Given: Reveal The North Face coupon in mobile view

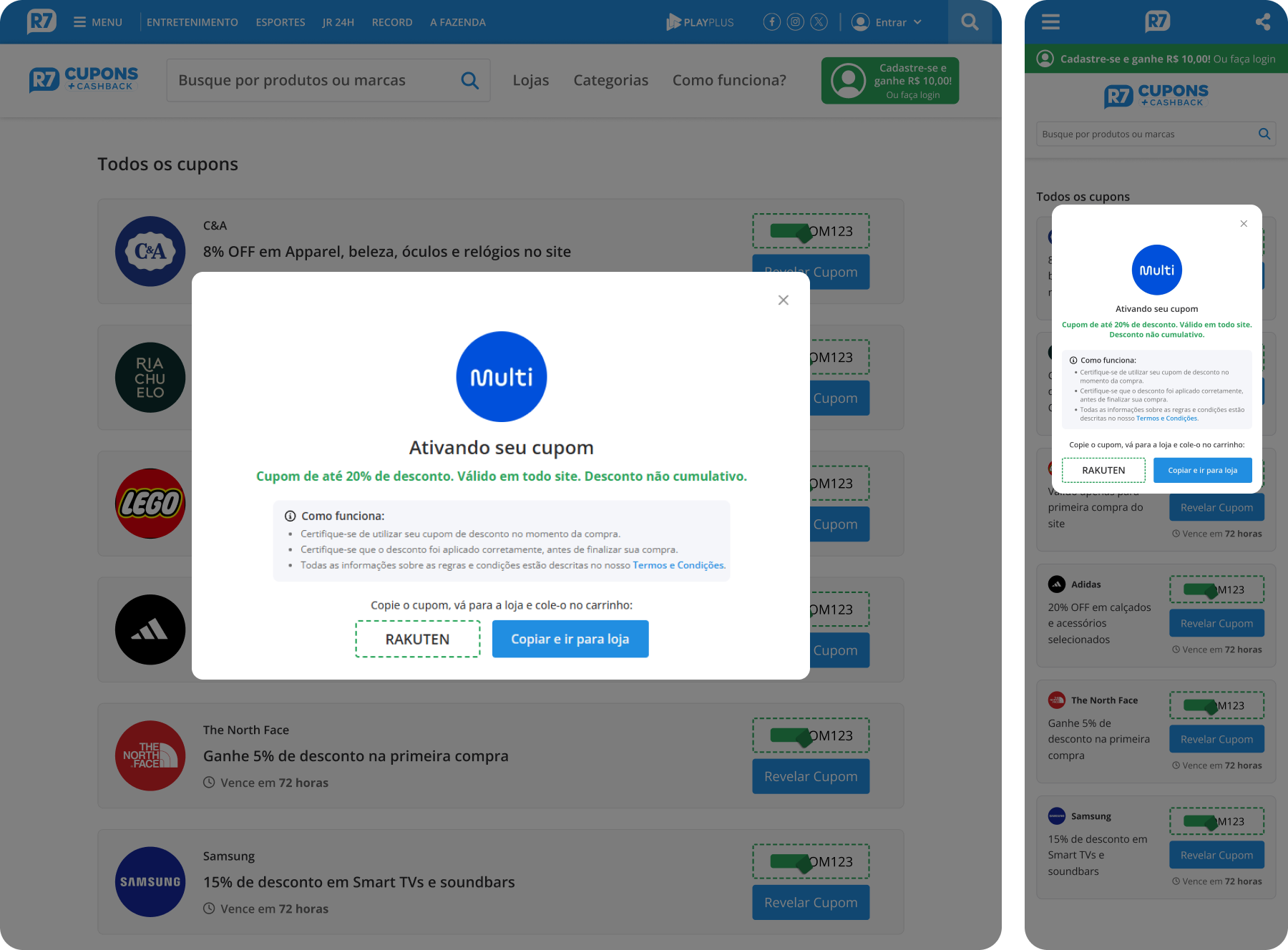Looking at the screenshot, I should (x=1217, y=739).
